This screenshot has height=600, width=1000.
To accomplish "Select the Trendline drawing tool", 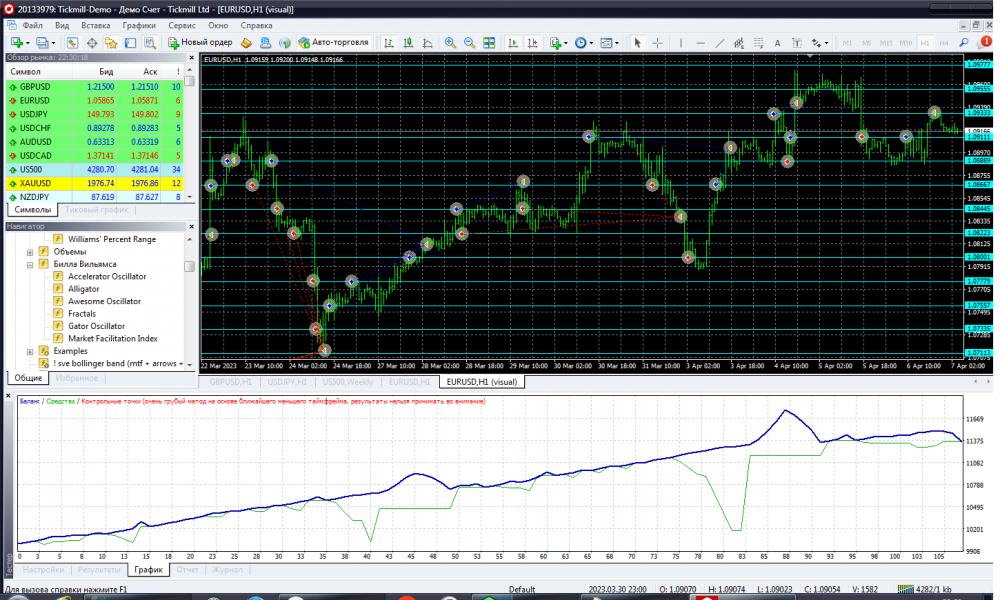I will tap(720, 43).
